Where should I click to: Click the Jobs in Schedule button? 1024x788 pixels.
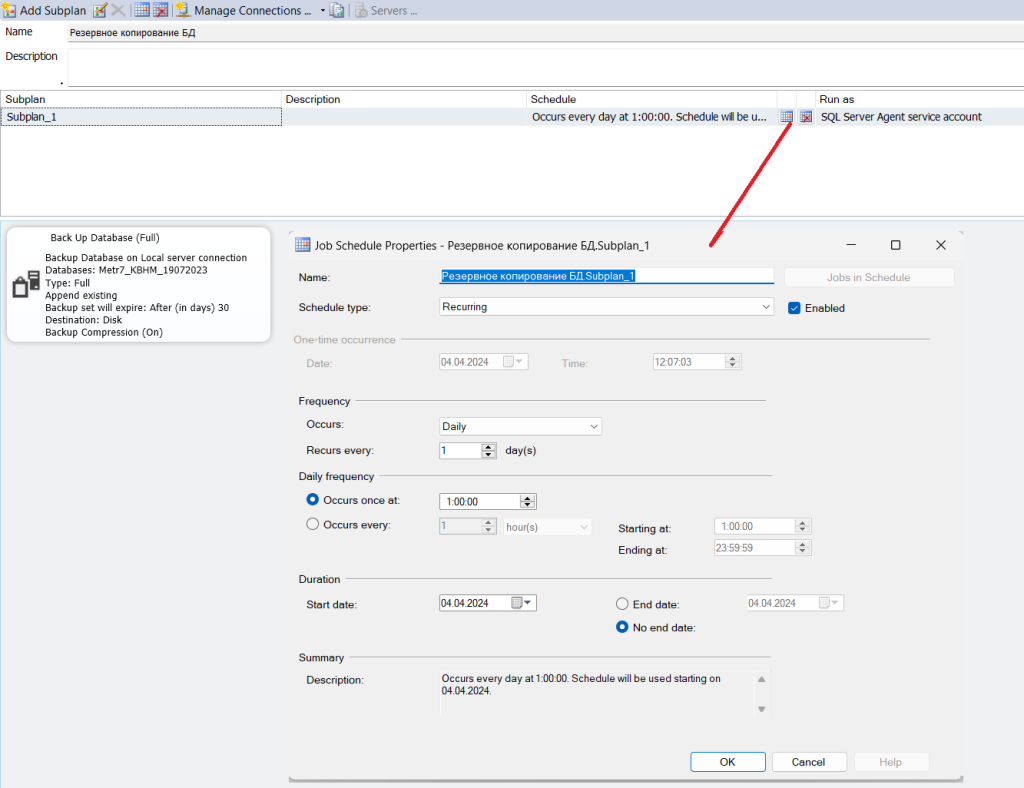pyautogui.click(x=869, y=277)
